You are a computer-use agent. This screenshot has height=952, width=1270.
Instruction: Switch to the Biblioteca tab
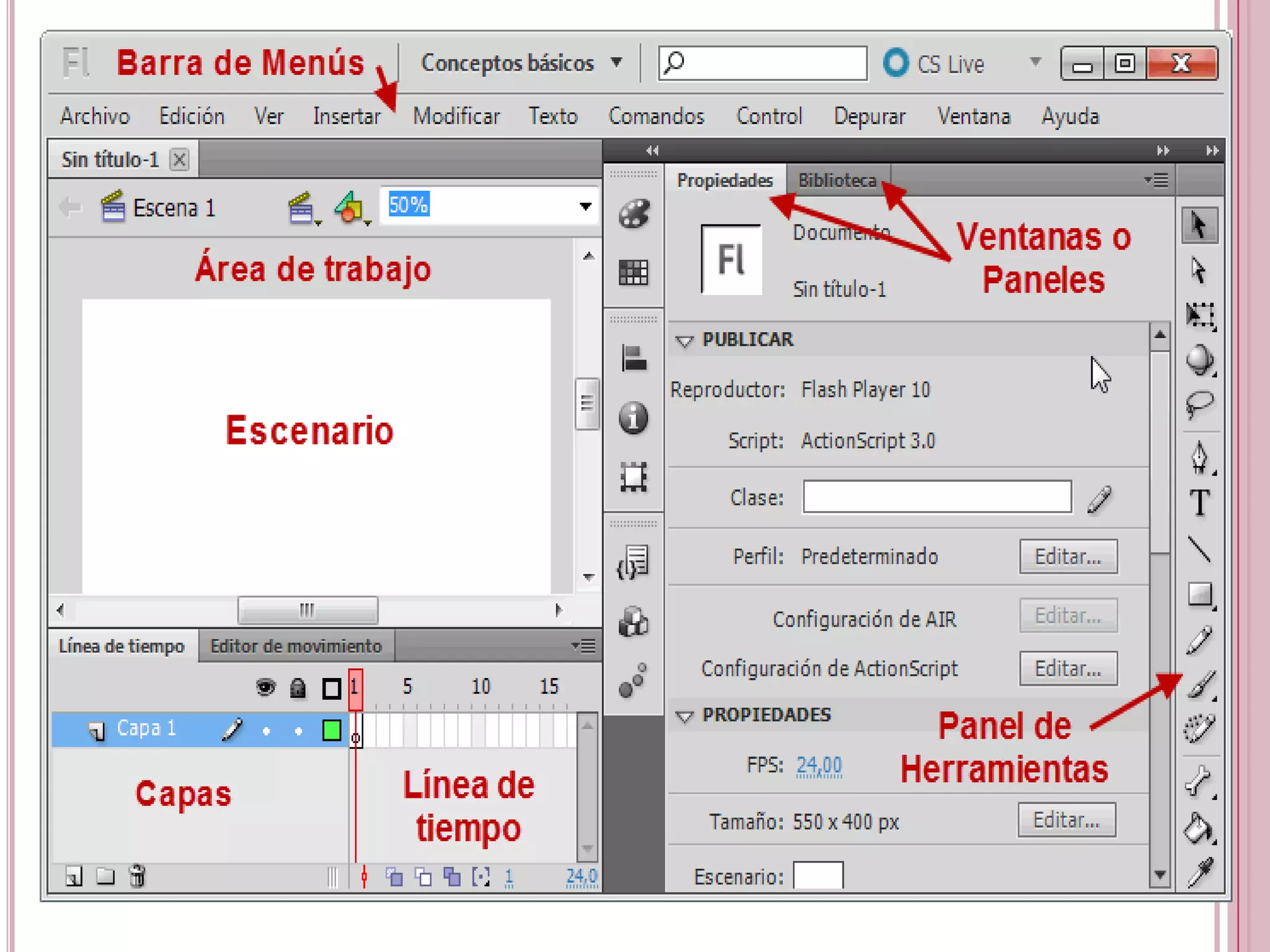click(837, 180)
